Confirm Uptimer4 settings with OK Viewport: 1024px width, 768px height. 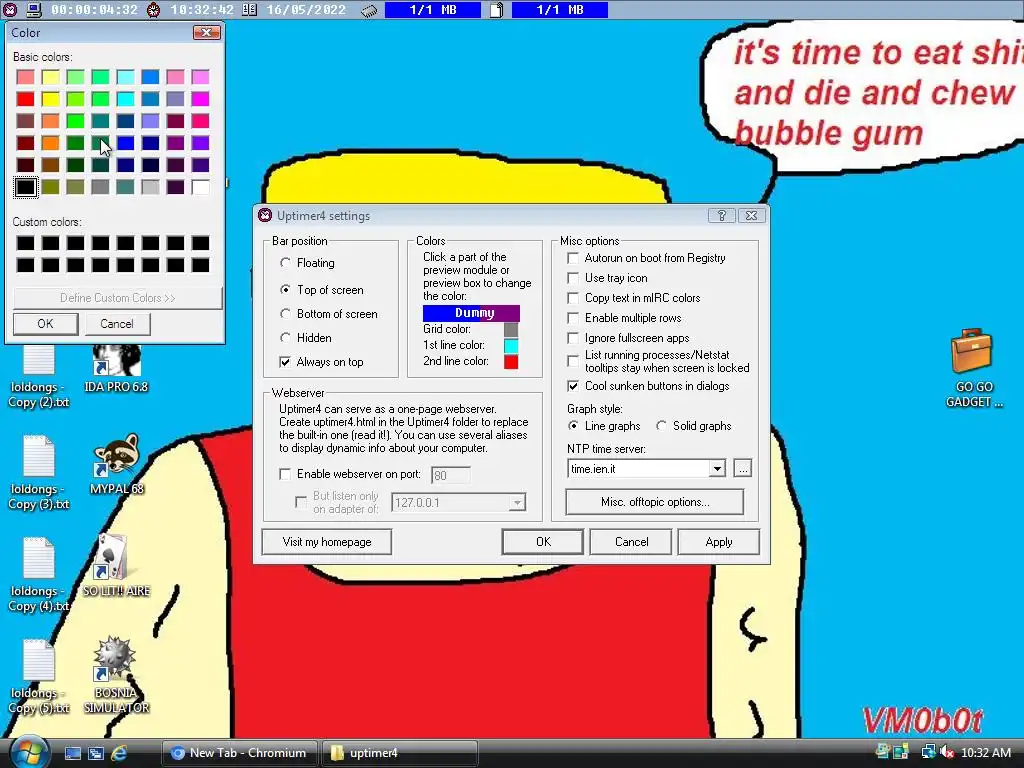[543, 541]
